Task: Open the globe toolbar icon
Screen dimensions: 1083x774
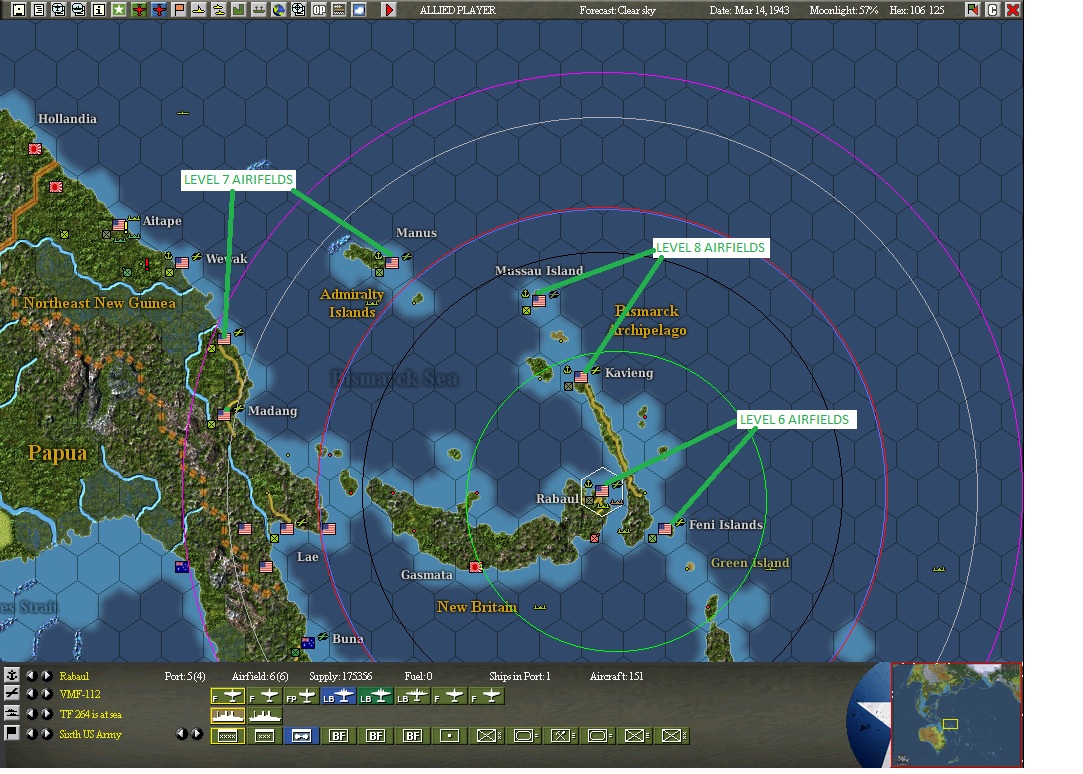Action: tap(278, 10)
